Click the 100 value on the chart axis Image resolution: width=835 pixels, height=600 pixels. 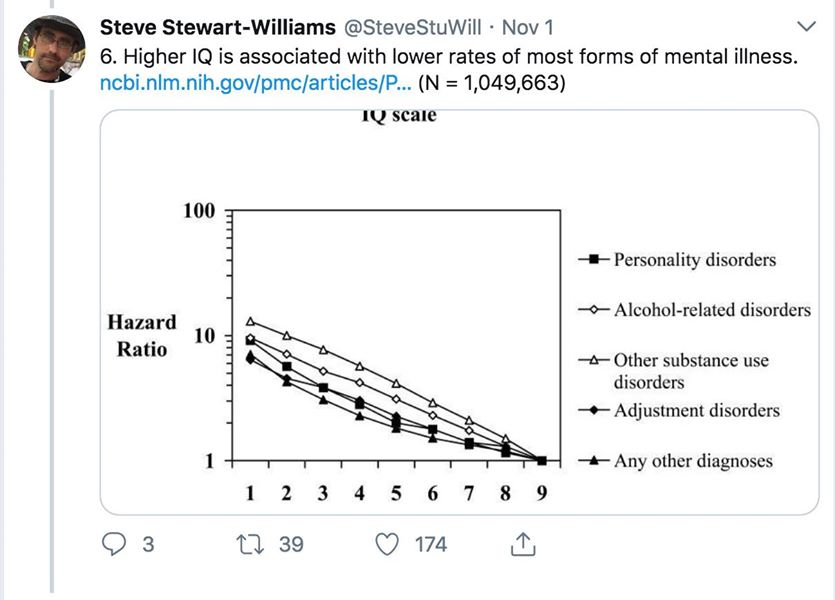coord(198,211)
